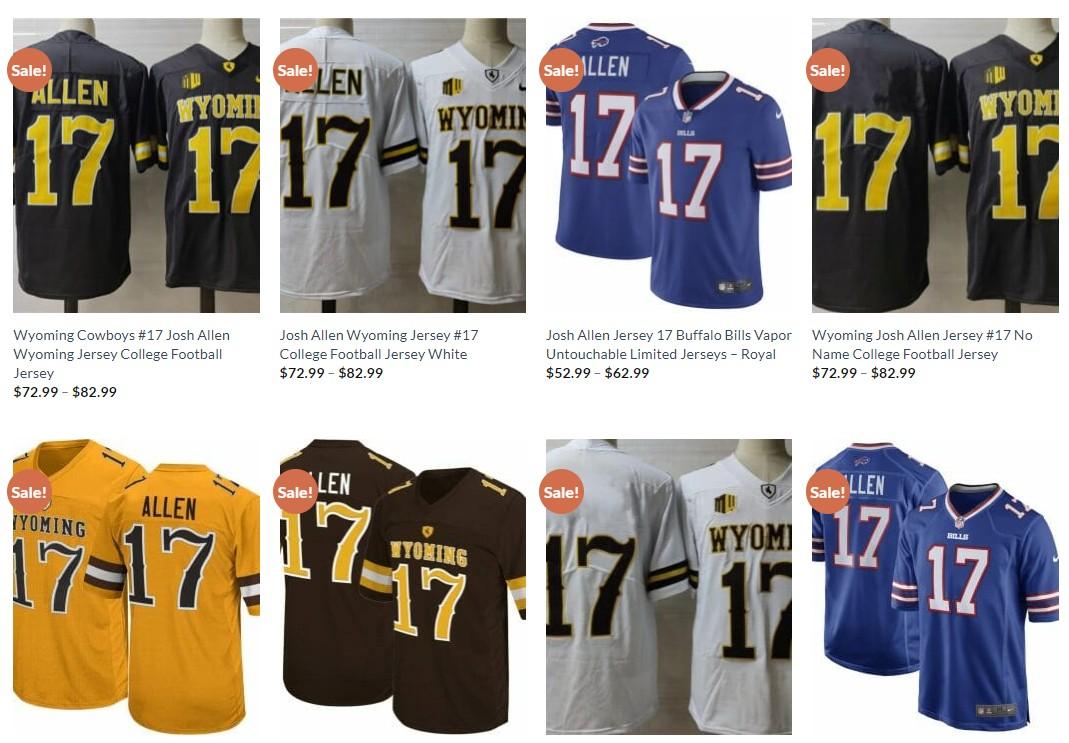
Task: Click Sale badge on royal Bills Vapor jersey
Action: click(x=561, y=70)
